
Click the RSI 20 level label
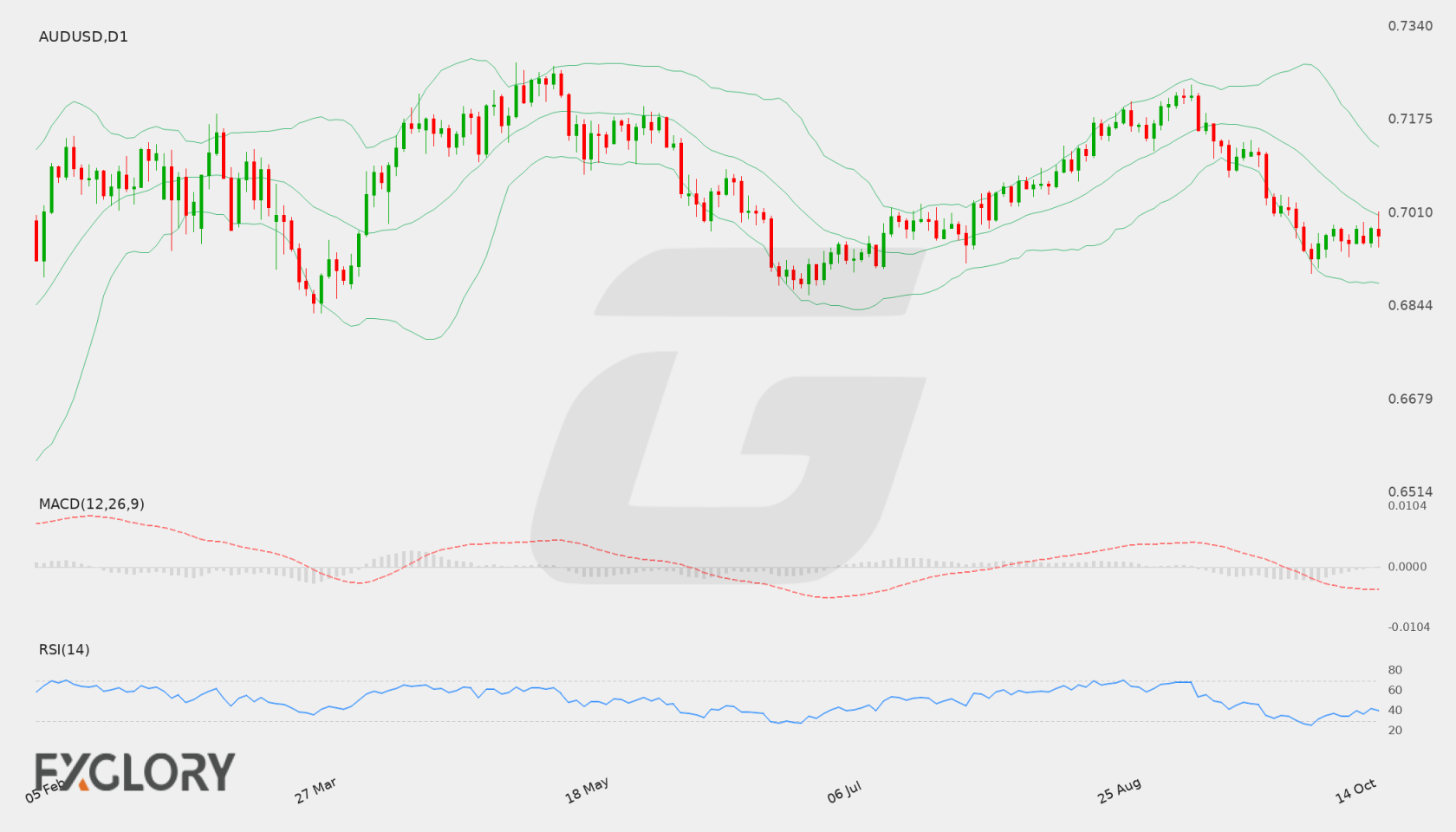1394,730
